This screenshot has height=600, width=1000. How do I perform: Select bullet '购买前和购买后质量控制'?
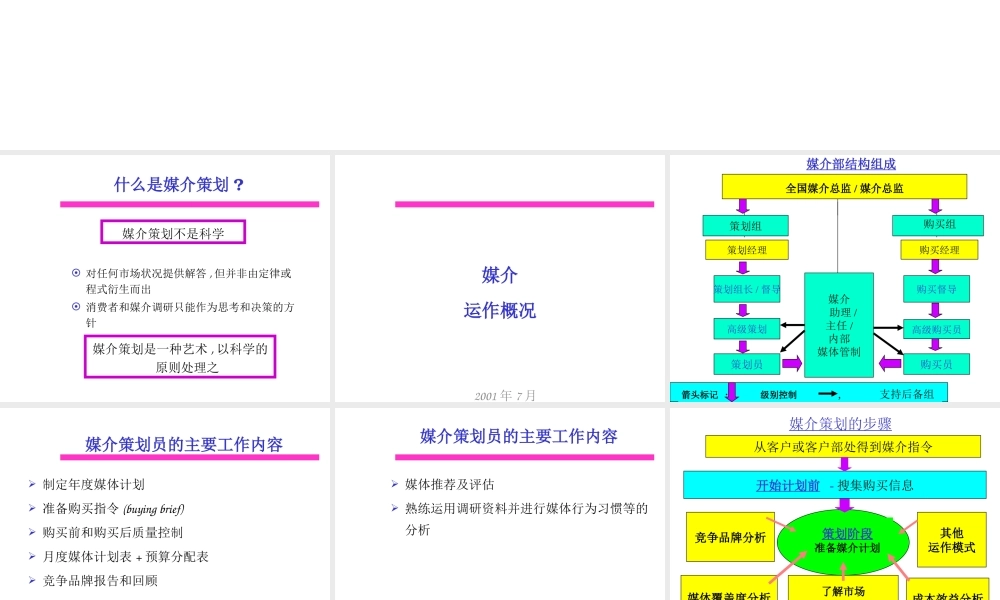point(113,532)
